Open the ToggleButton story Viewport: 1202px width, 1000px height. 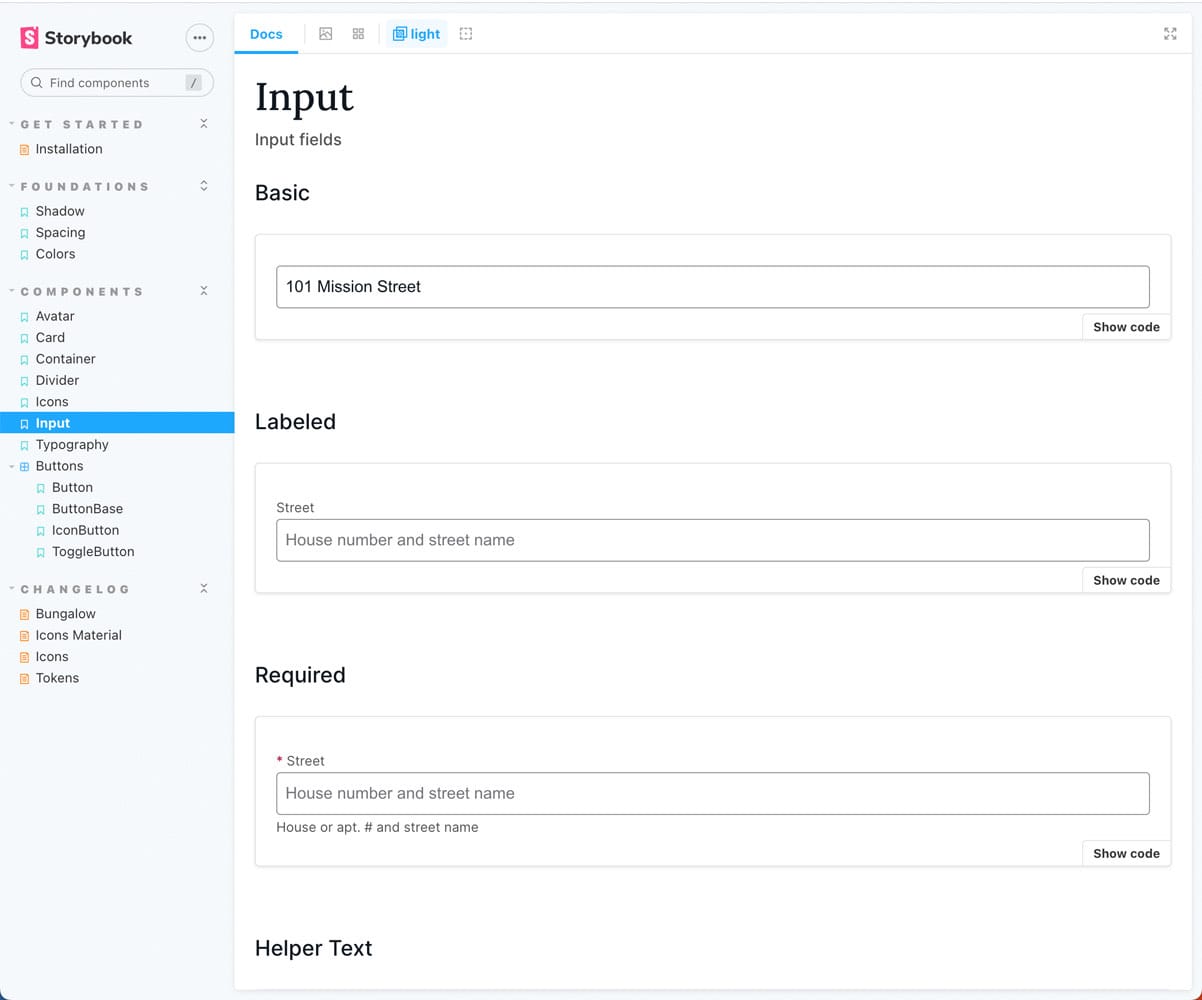pyautogui.click(x=93, y=552)
